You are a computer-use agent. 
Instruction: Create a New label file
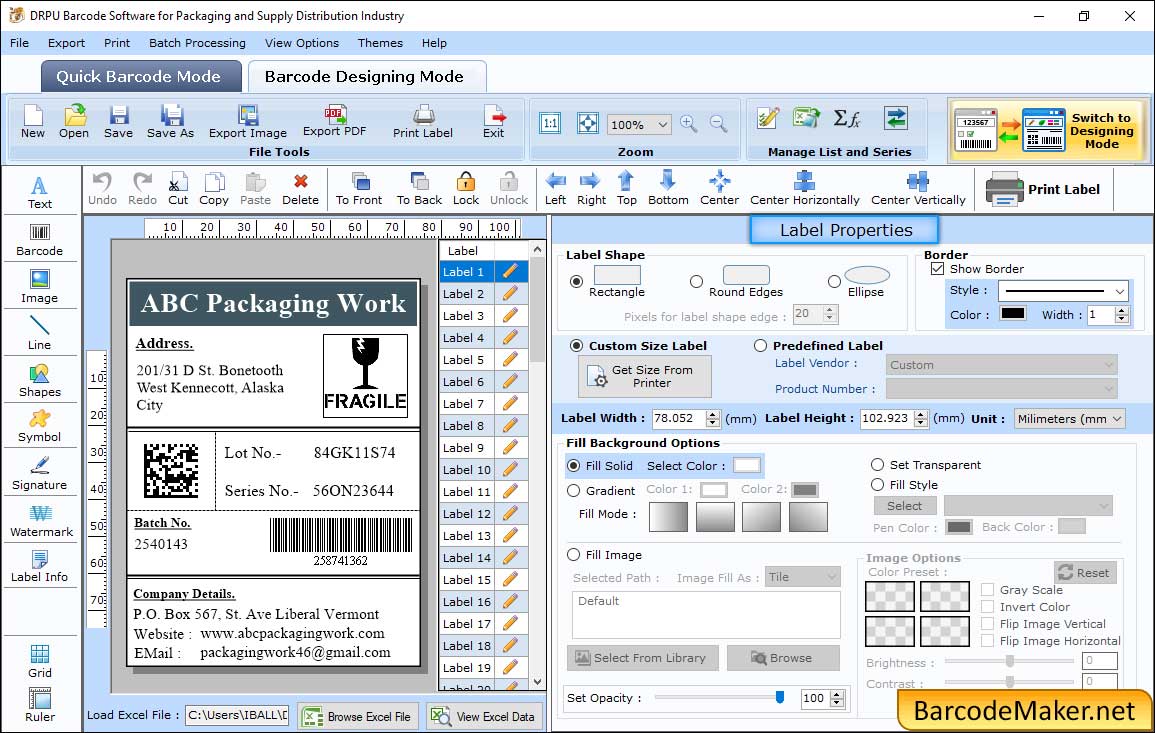tap(32, 122)
